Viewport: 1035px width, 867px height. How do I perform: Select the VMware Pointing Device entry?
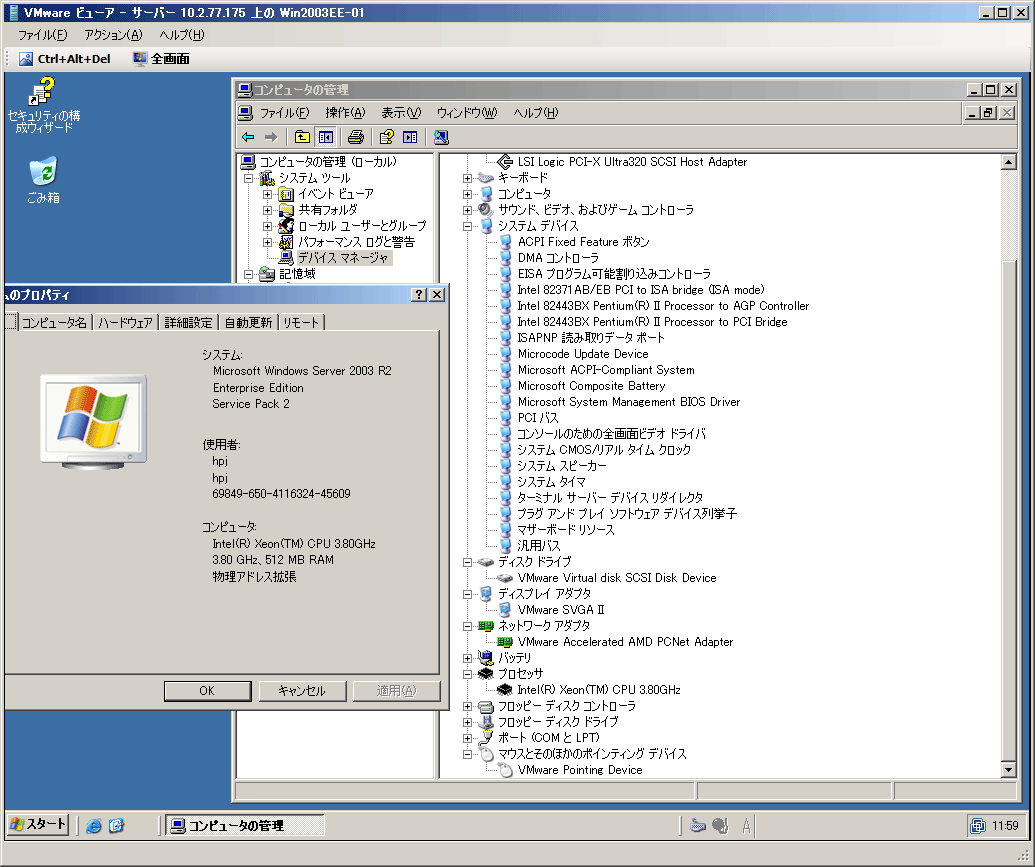tap(580, 770)
